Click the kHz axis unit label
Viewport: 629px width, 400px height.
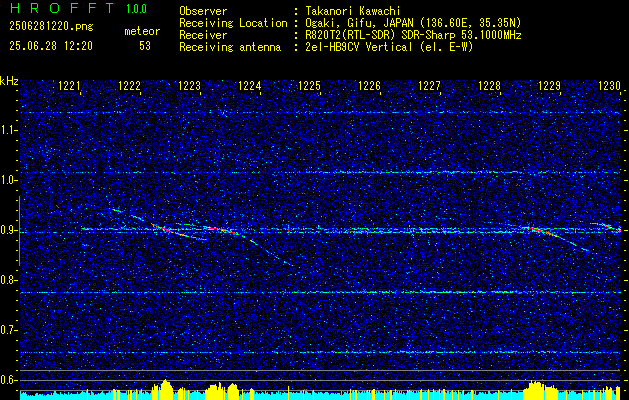[9, 81]
